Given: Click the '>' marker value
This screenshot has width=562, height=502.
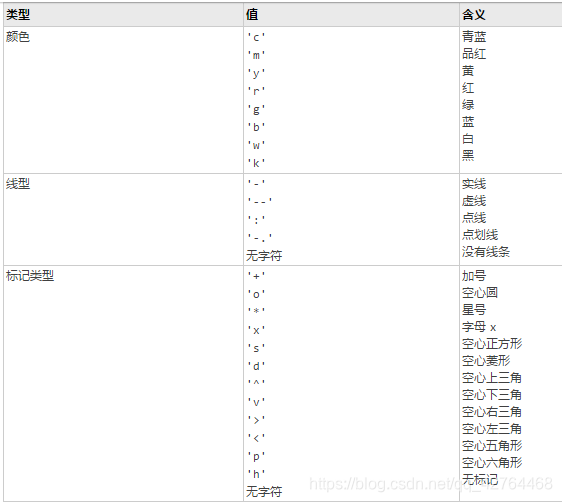Looking at the screenshot, I should point(256,420).
